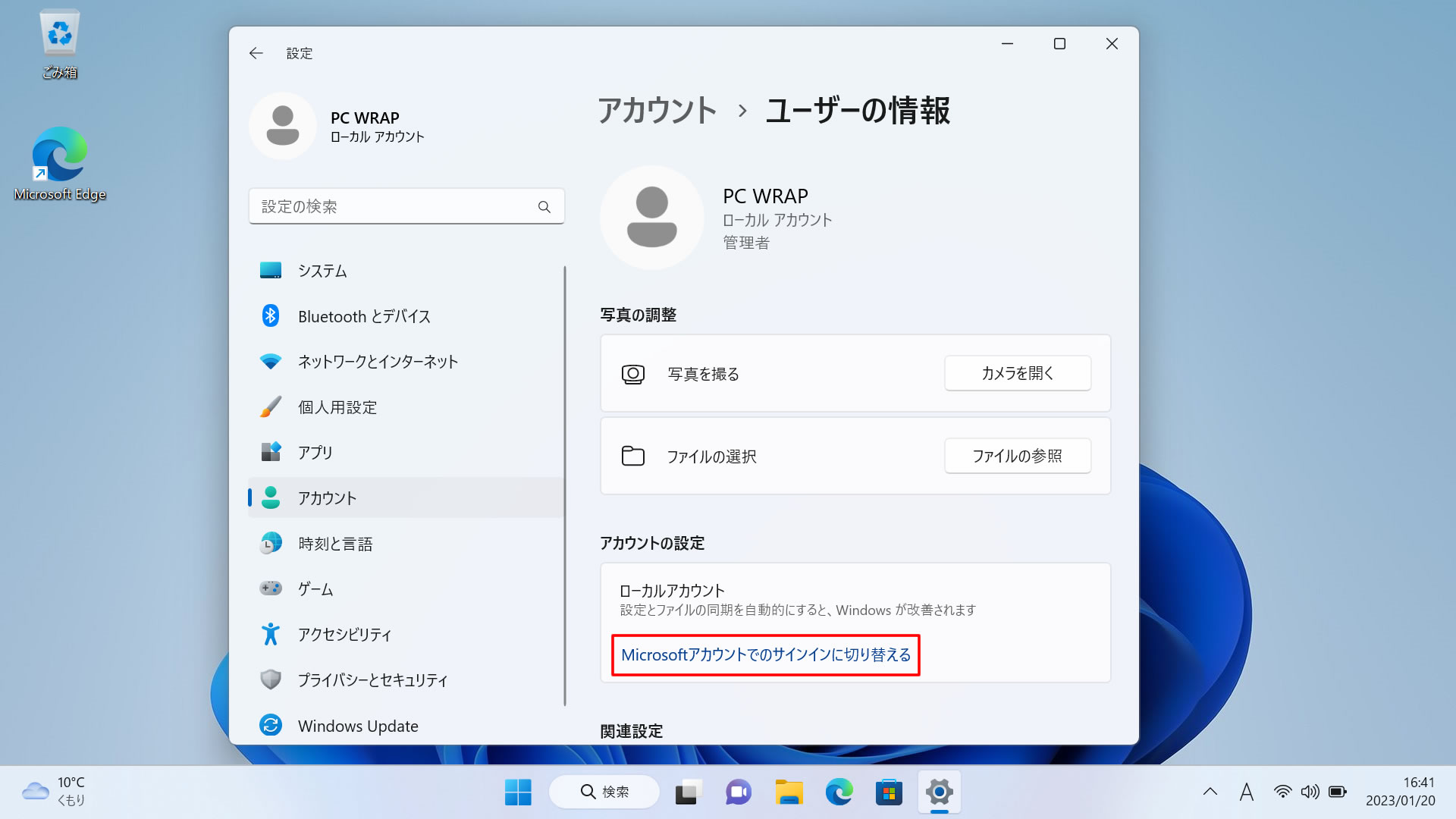1456x819 pixels.
Task: Click the paintbrush icon for 個人用設定
Action: [271, 406]
